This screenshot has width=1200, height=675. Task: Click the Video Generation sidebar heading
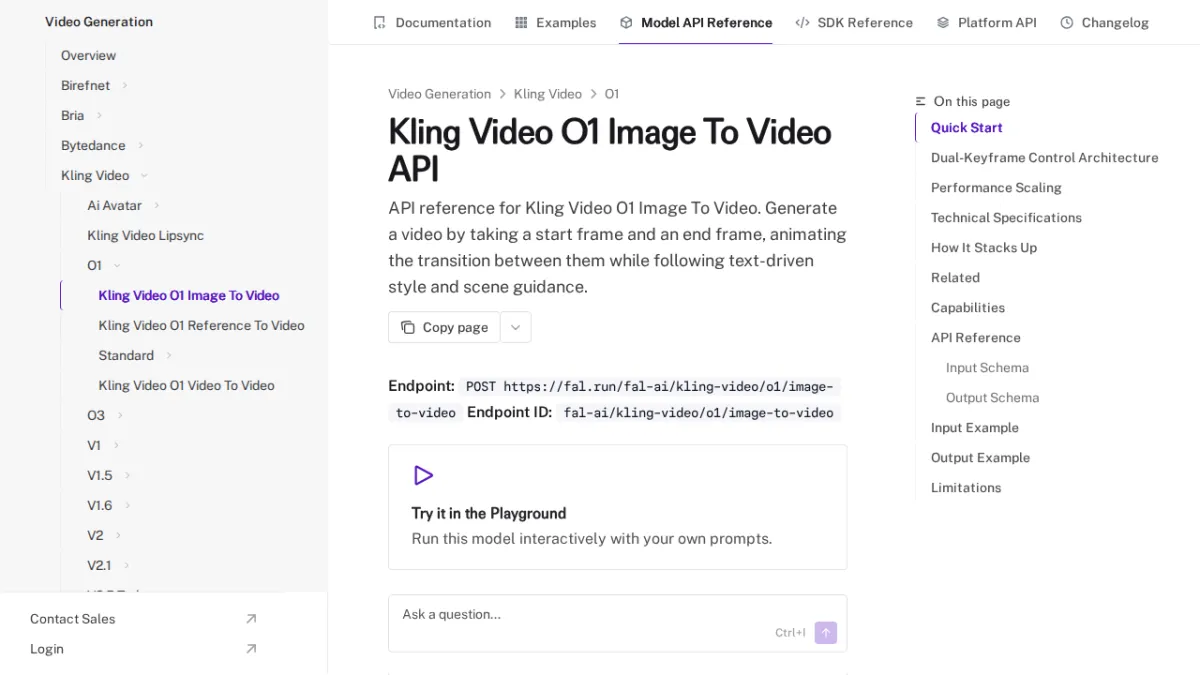point(99,21)
